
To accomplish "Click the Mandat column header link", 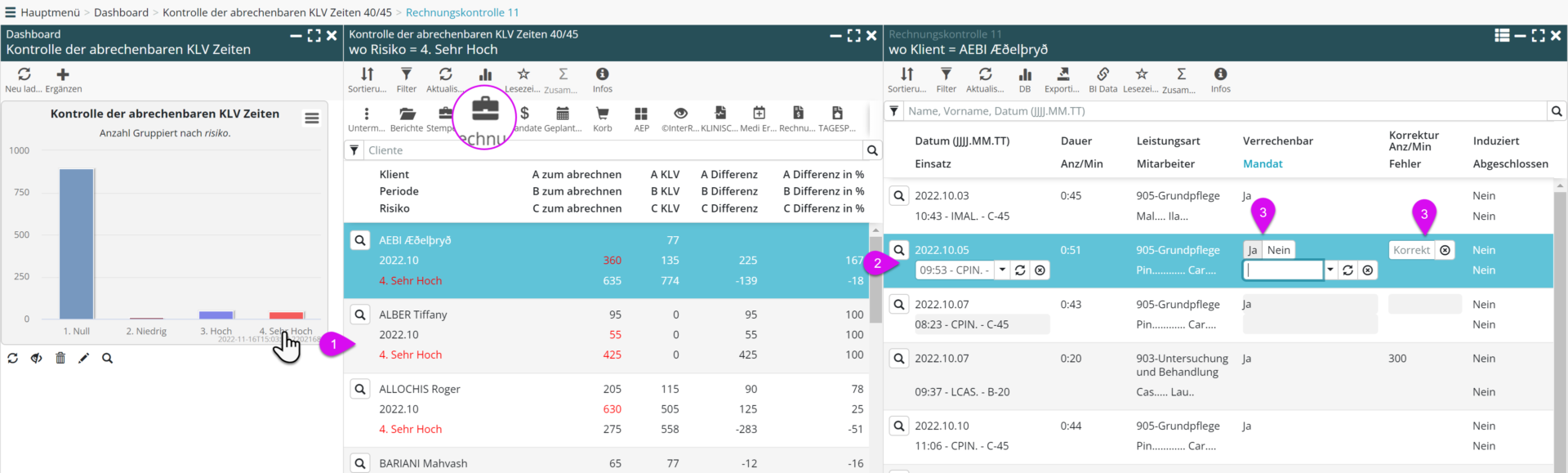I will coord(1262,163).
